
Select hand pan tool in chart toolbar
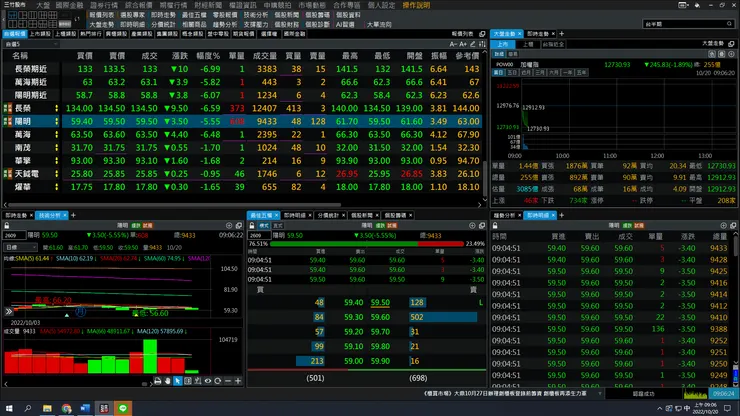click(x=168, y=381)
